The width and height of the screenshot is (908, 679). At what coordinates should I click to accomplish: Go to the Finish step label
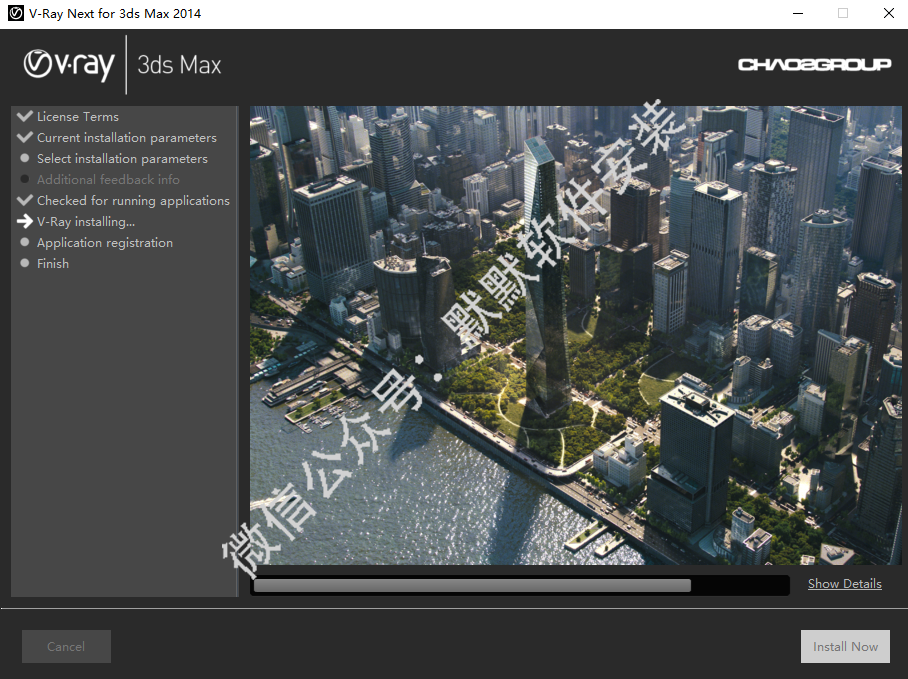tap(53, 264)
